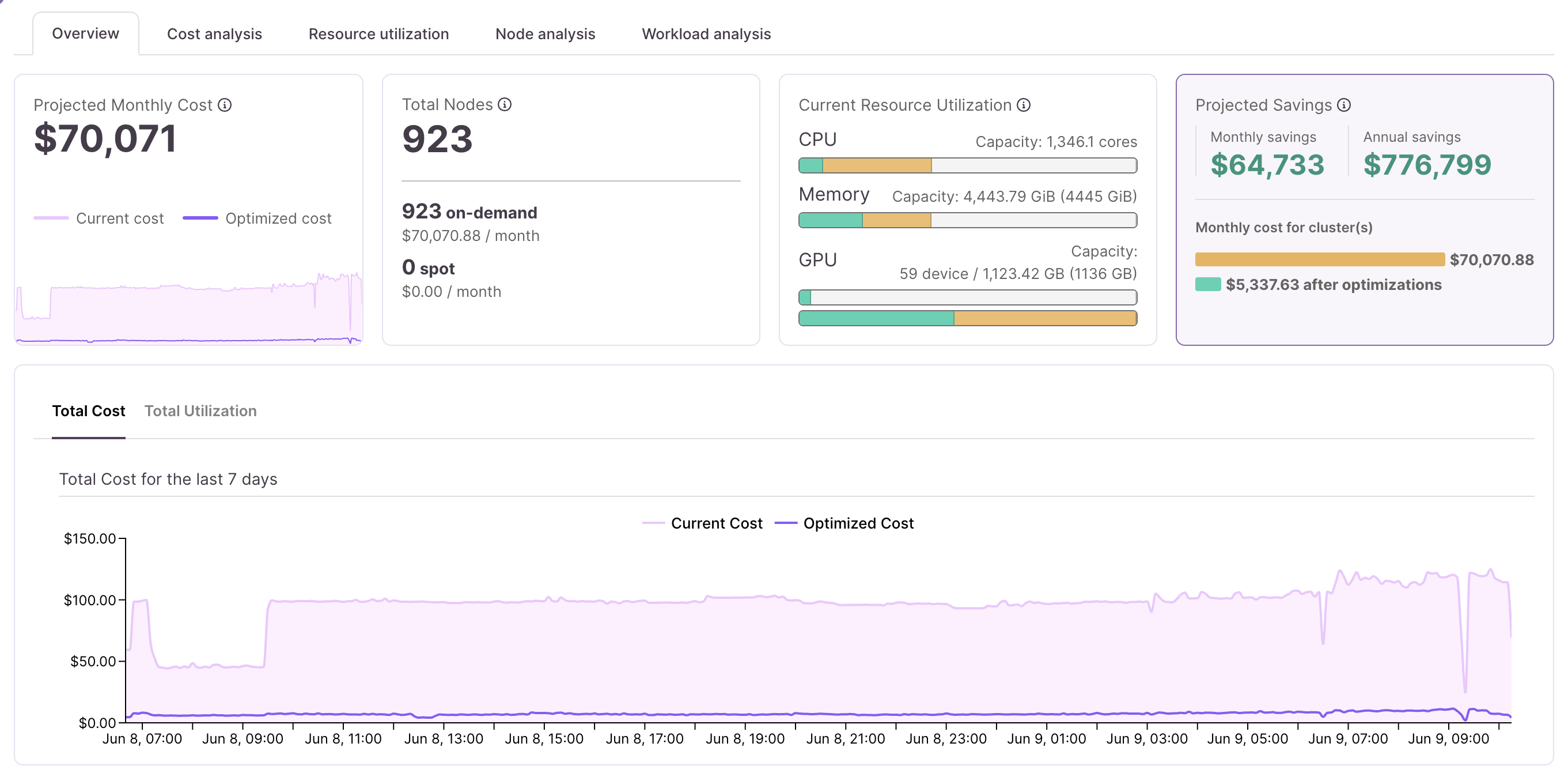Click the $70,070.88 monthly cost bar

pyautogui.click(x=1320, y=259)
